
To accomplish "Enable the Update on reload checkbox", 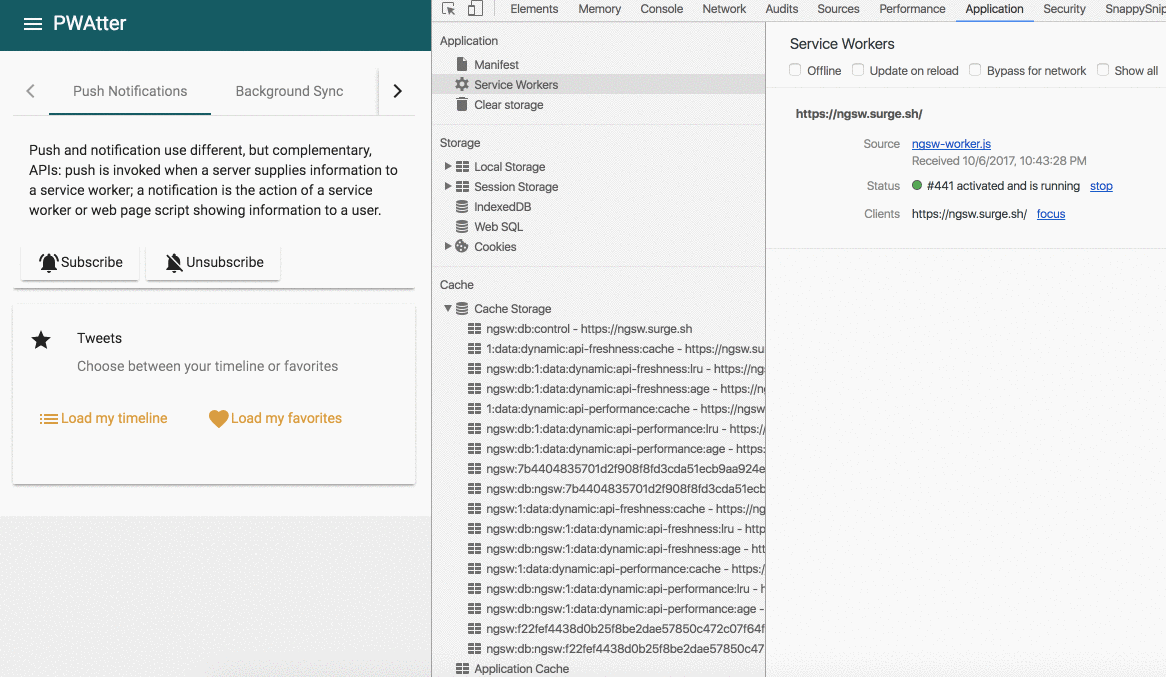I will tap(858, 70).
